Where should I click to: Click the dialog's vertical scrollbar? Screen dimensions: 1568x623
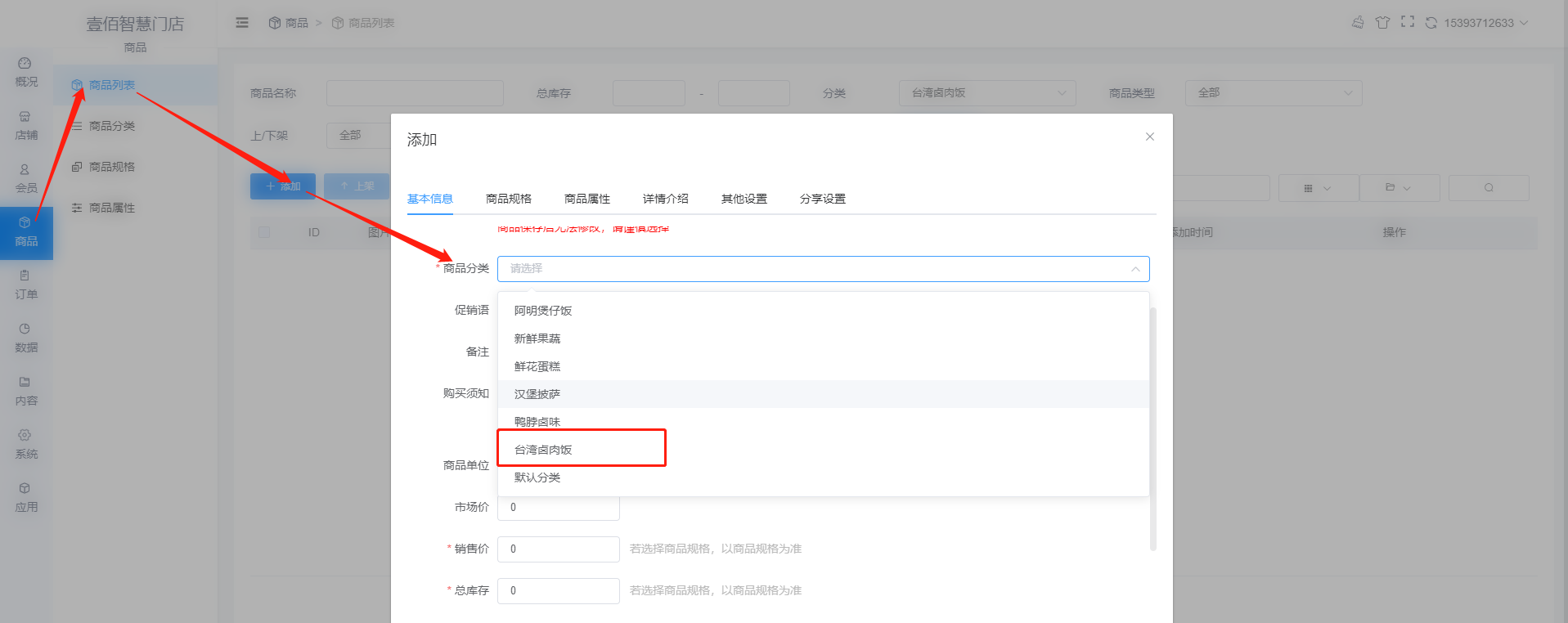click(x=1153, y=429)
